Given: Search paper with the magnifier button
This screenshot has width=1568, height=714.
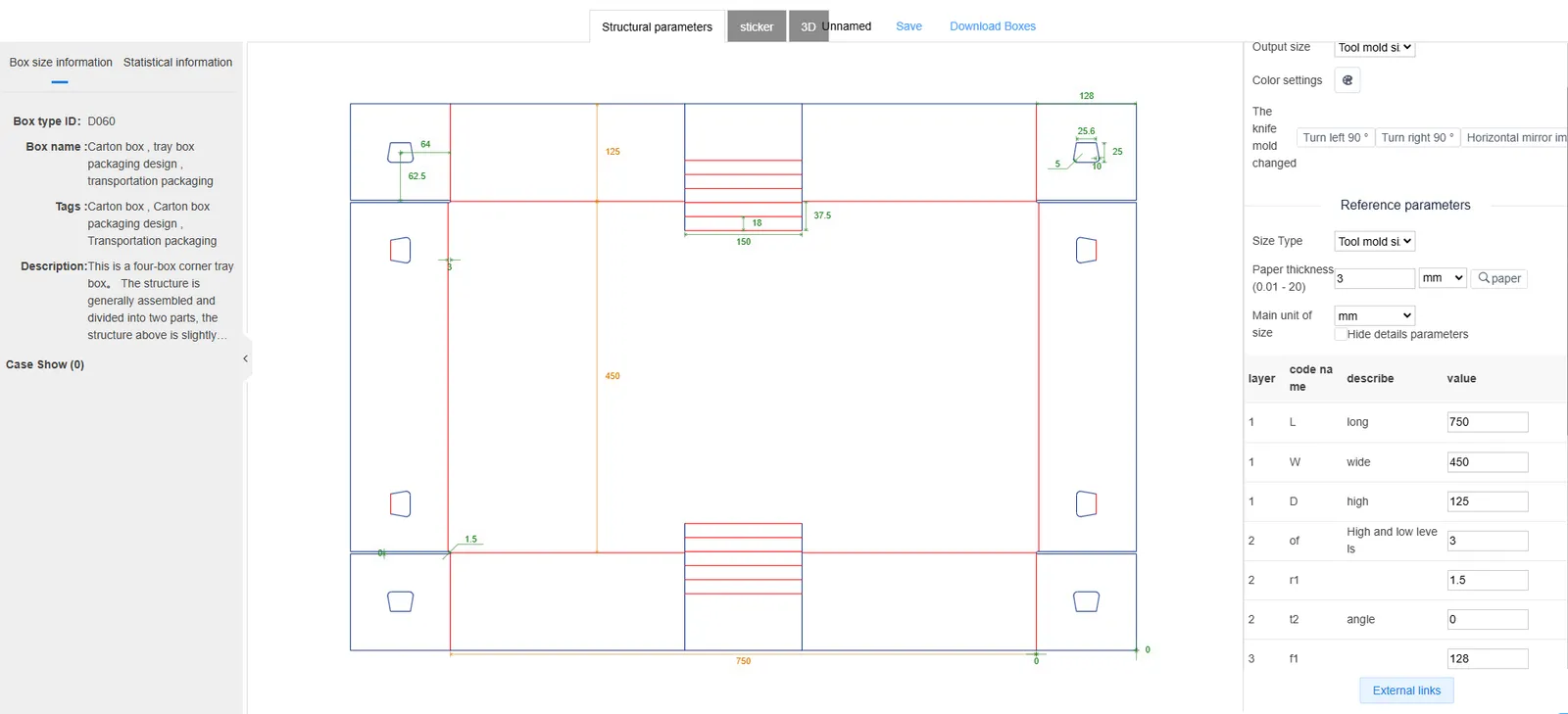Looking at the screenshot, I should coord(1499,278).
